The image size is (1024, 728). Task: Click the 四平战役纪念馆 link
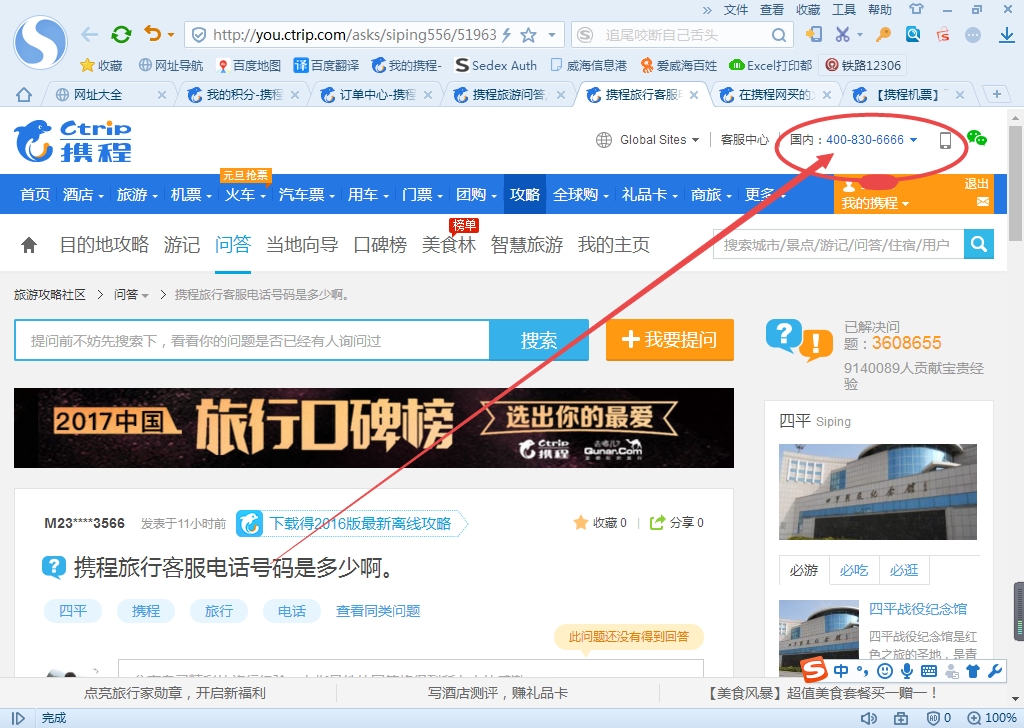917,609
